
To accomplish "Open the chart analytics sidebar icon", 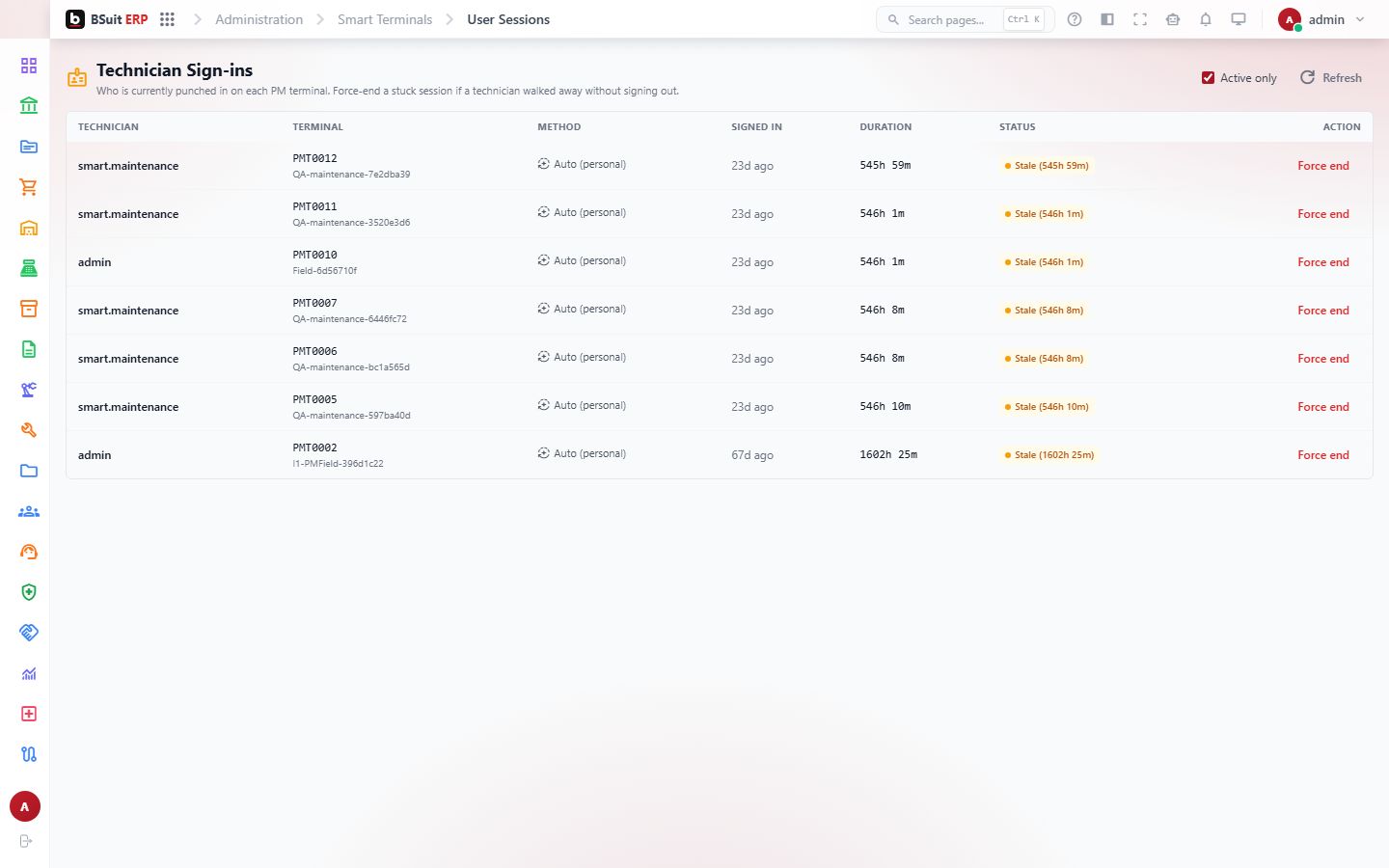I will (29, 673).
